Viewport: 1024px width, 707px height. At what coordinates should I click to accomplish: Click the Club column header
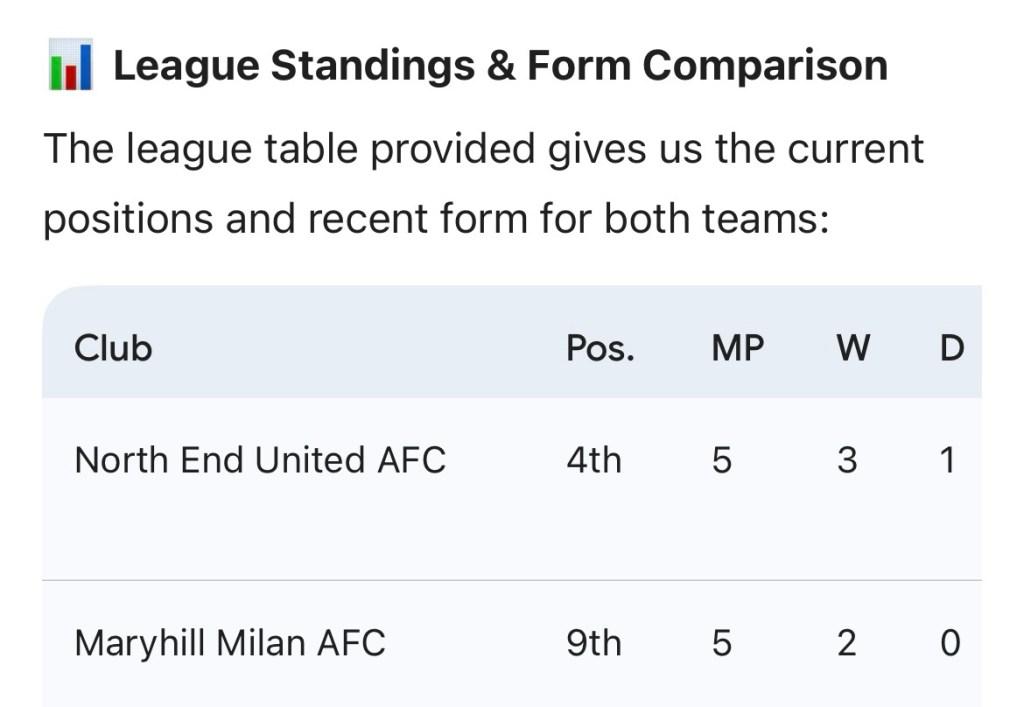[x=113, y=348]
